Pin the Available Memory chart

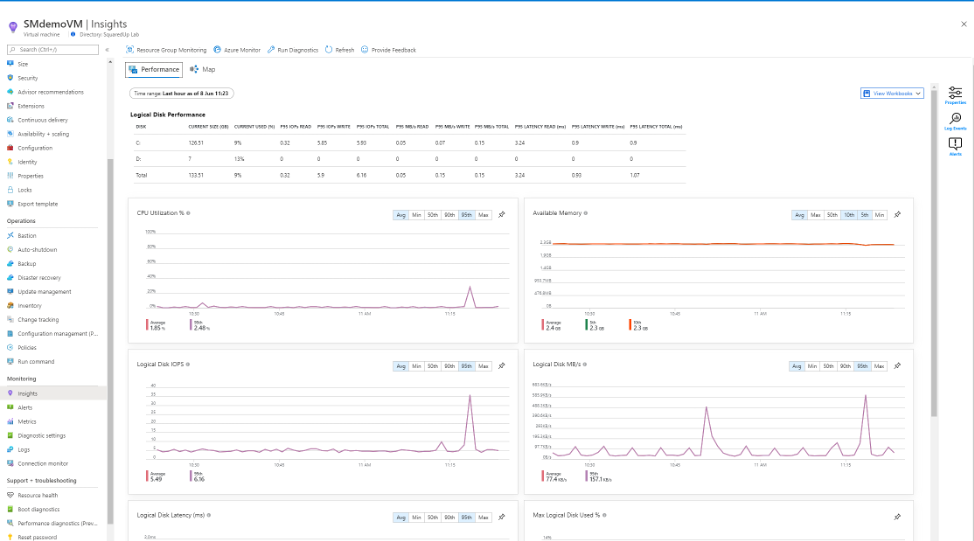[898, 215]
